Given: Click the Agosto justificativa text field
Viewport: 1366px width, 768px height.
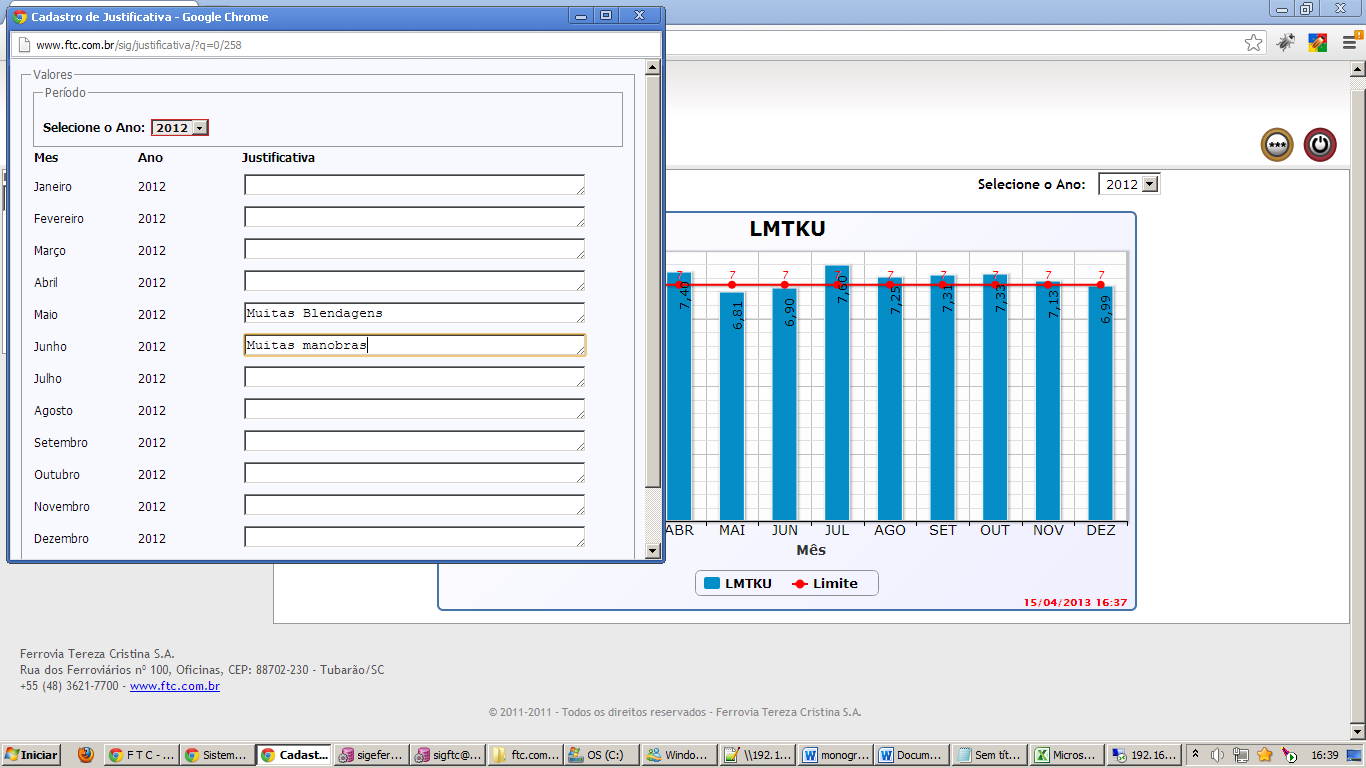Looking at the screenshot, I should [415, 409].
